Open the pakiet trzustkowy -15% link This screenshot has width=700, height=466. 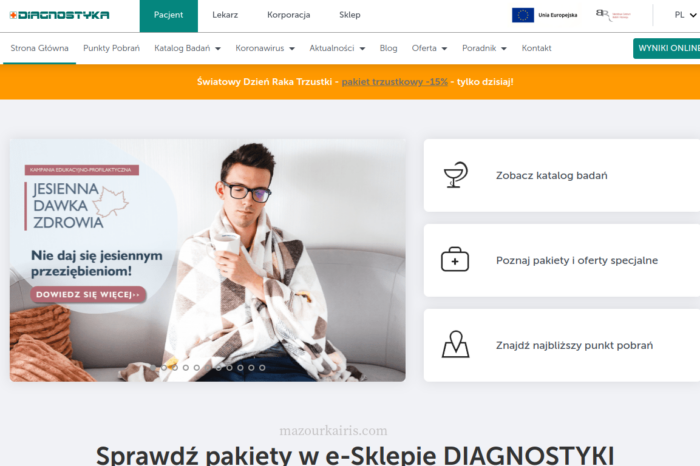[395, 82]
